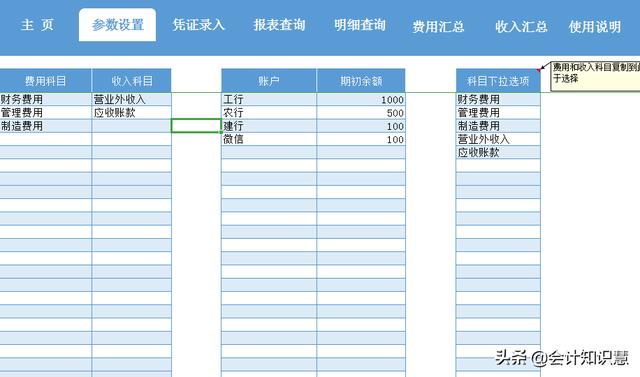The height and width of the screenshot is (377, 640).
Task: Click 建行's 100 balance cell
Action: coord(361,126)
